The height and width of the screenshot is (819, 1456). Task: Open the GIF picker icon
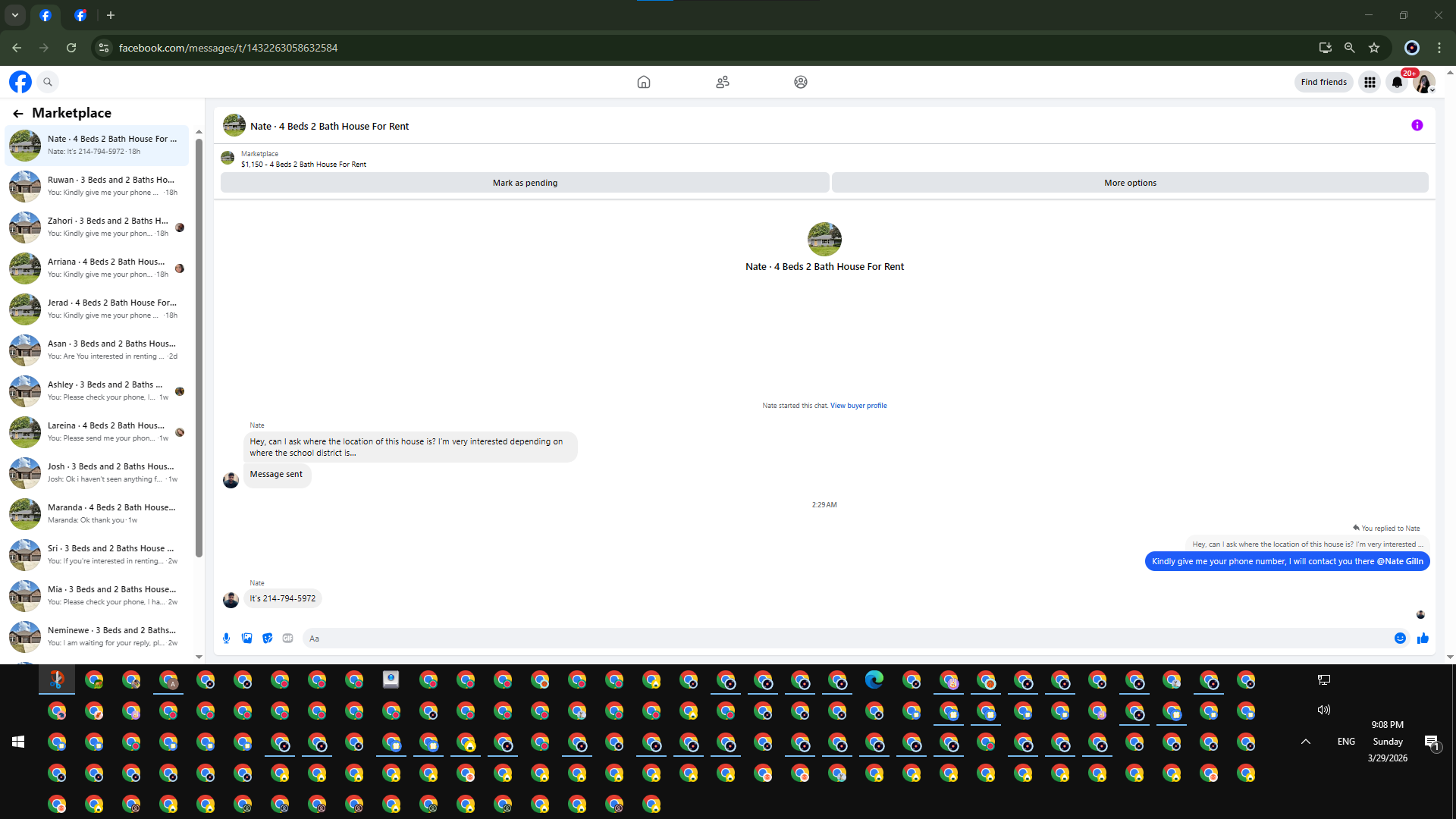tap(288, 639)
